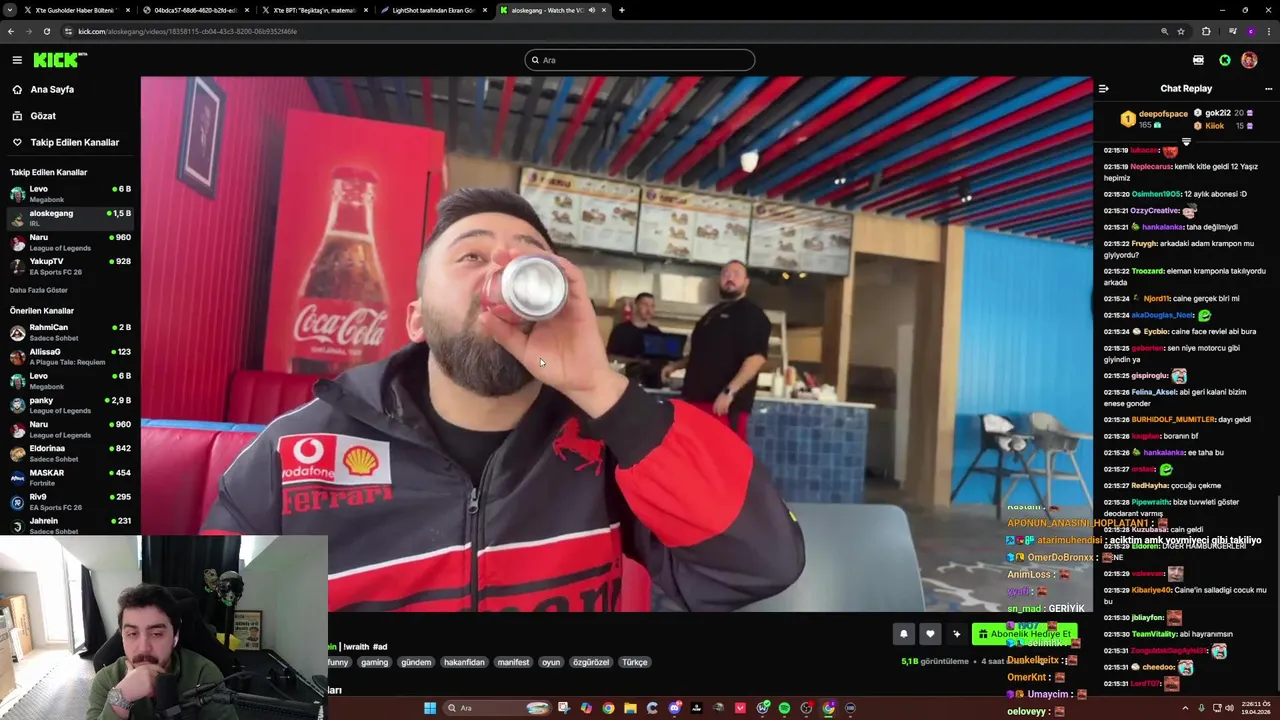Open AllissaG recommended channel
Screen dimensions: 1280x720
coord(70,356)
